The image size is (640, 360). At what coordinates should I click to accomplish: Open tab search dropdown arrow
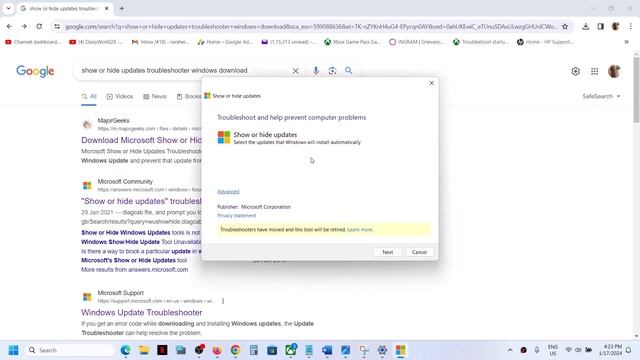coord(8,9)
